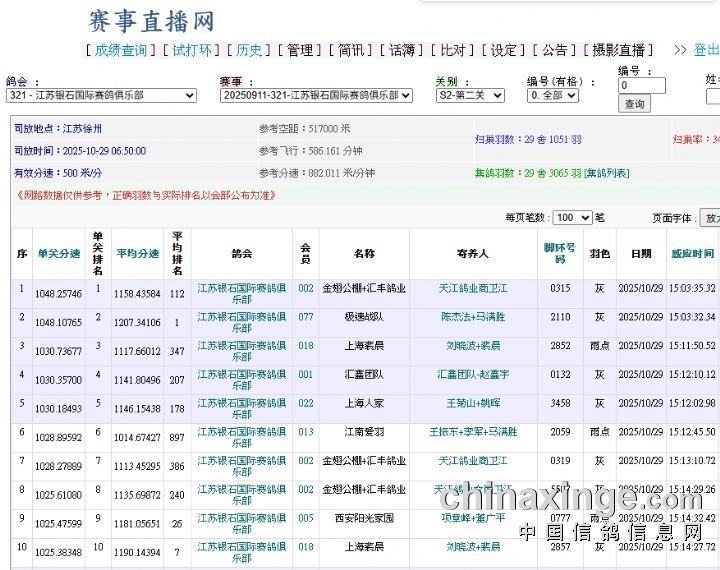The width and height of the screenshot is (720, 570).
Task: Sort by 单关分速 column header
Action: (x=58, y=254)
